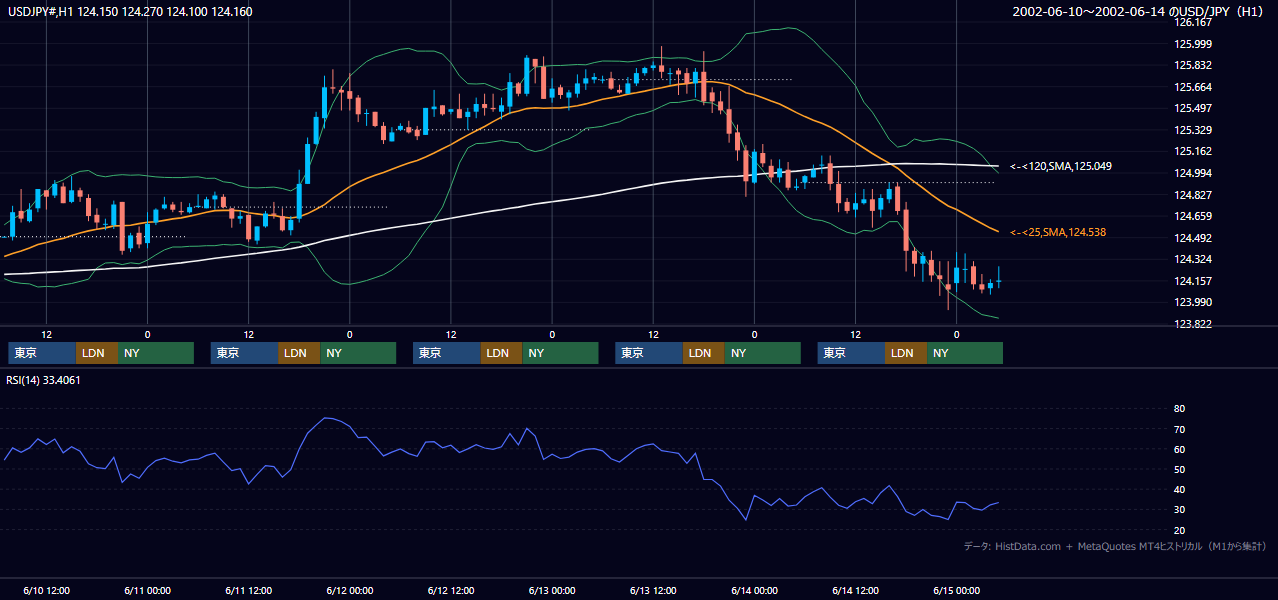The image size is (1278, 600).
Task: Click the RSI level 60 label
Action: 1179,449
